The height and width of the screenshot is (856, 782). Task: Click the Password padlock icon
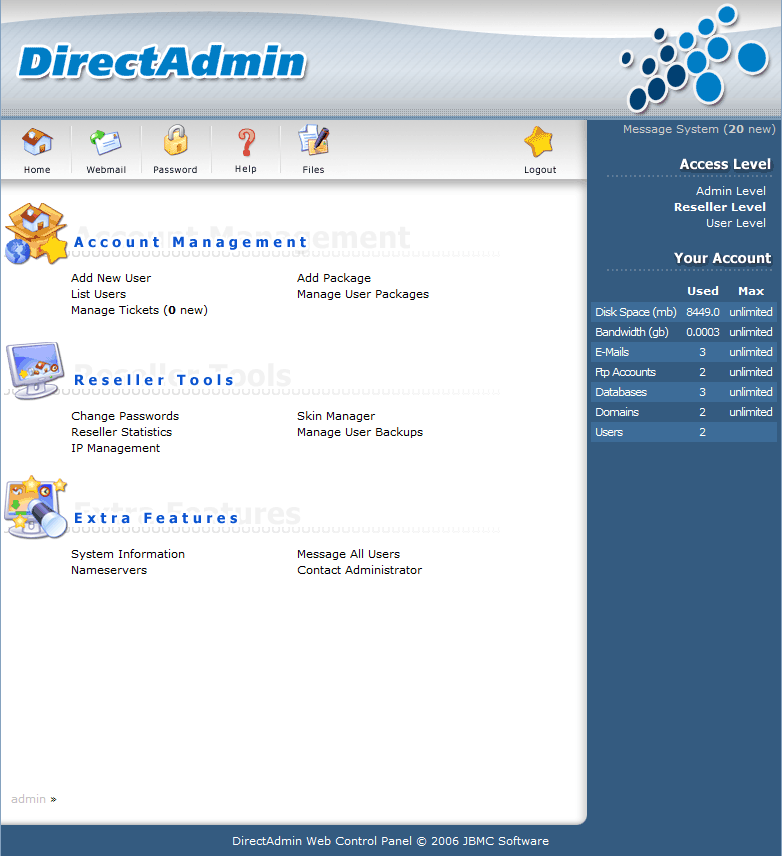175,140
